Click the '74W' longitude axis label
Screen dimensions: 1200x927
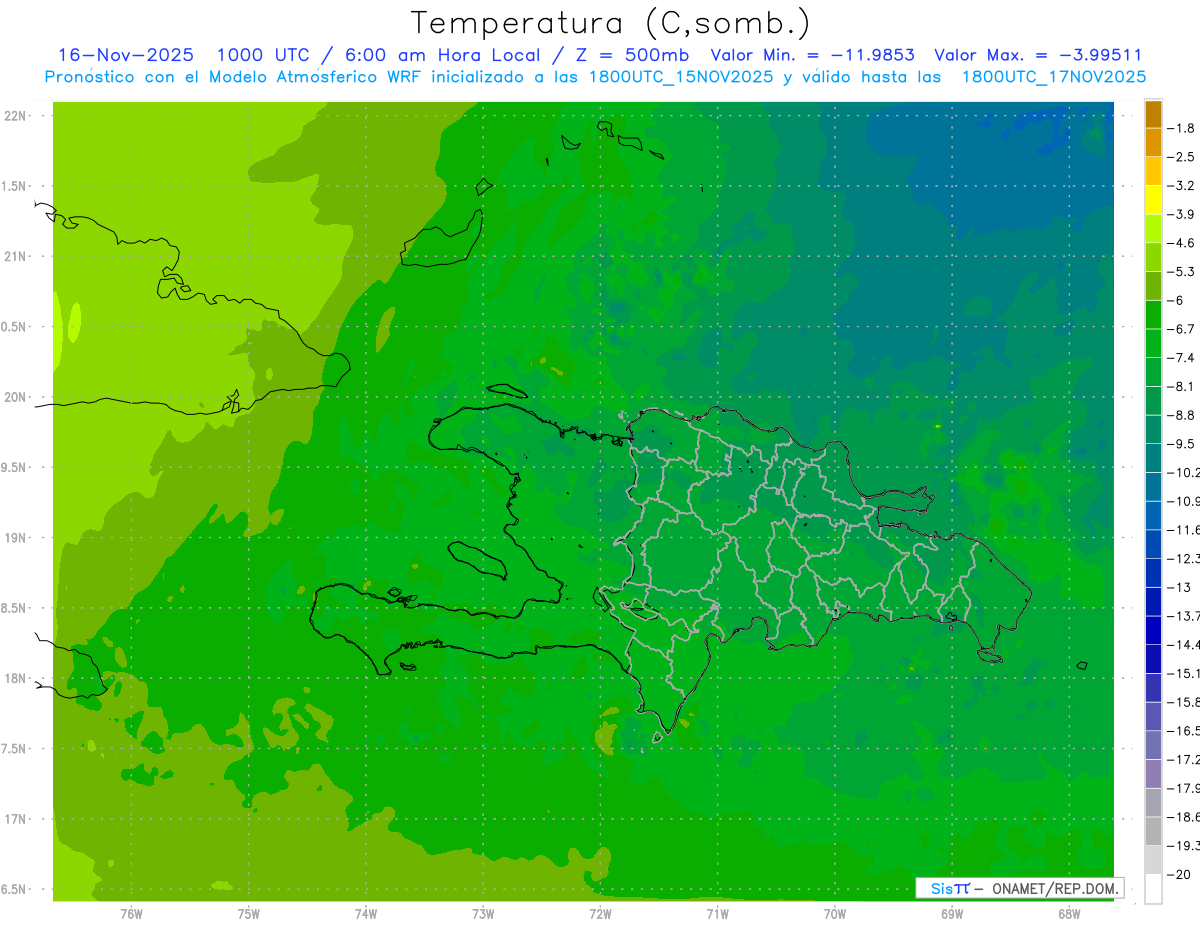click(365, 913)
